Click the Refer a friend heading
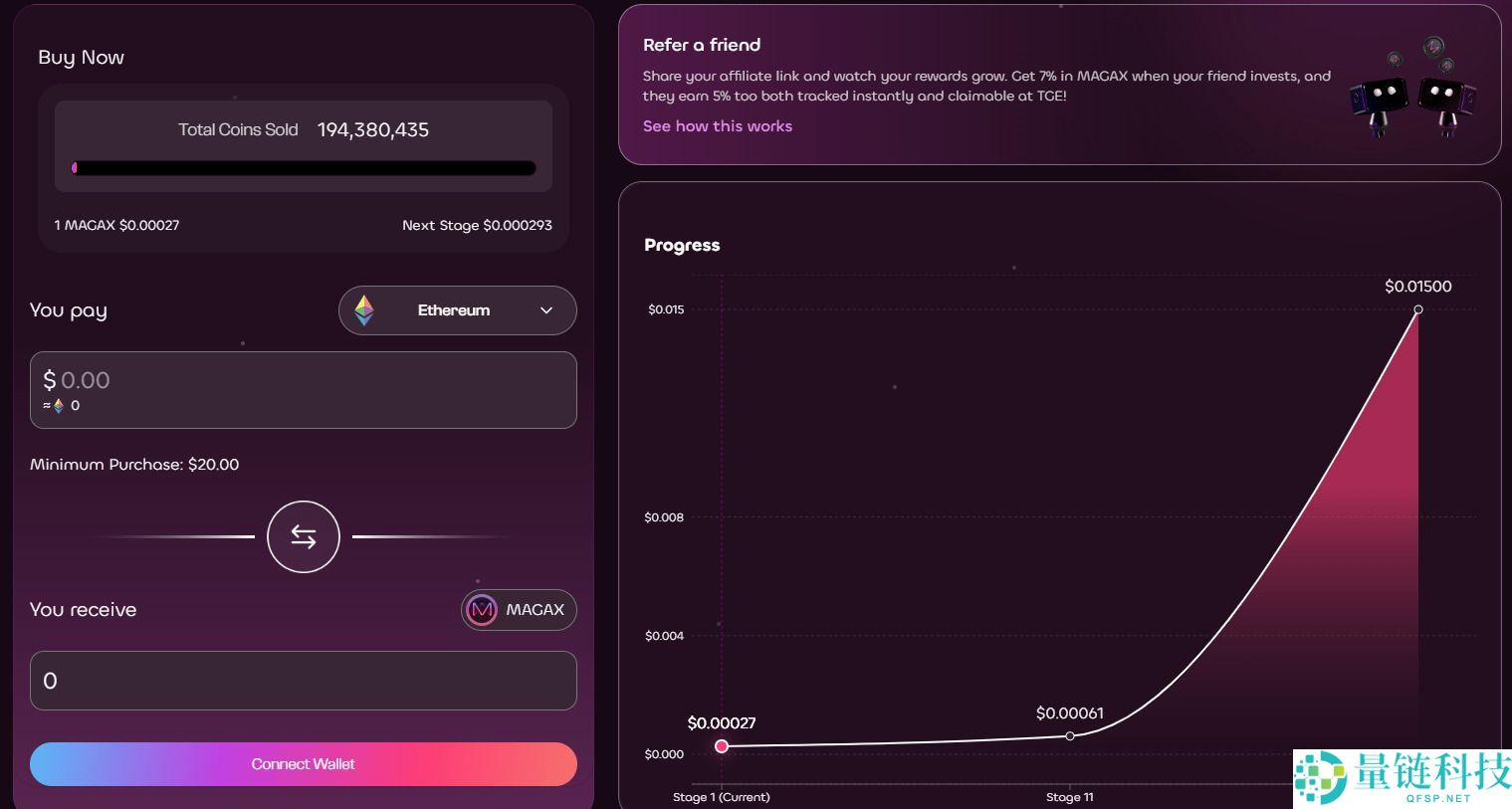The width and height of the screenshot is (1512, 809). (702, 45)
